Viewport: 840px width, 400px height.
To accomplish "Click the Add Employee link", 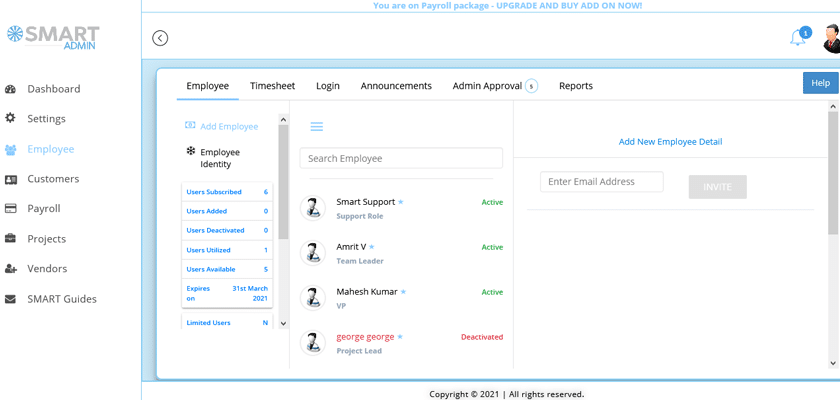I will pyautogui.click(x=228, y=127).
